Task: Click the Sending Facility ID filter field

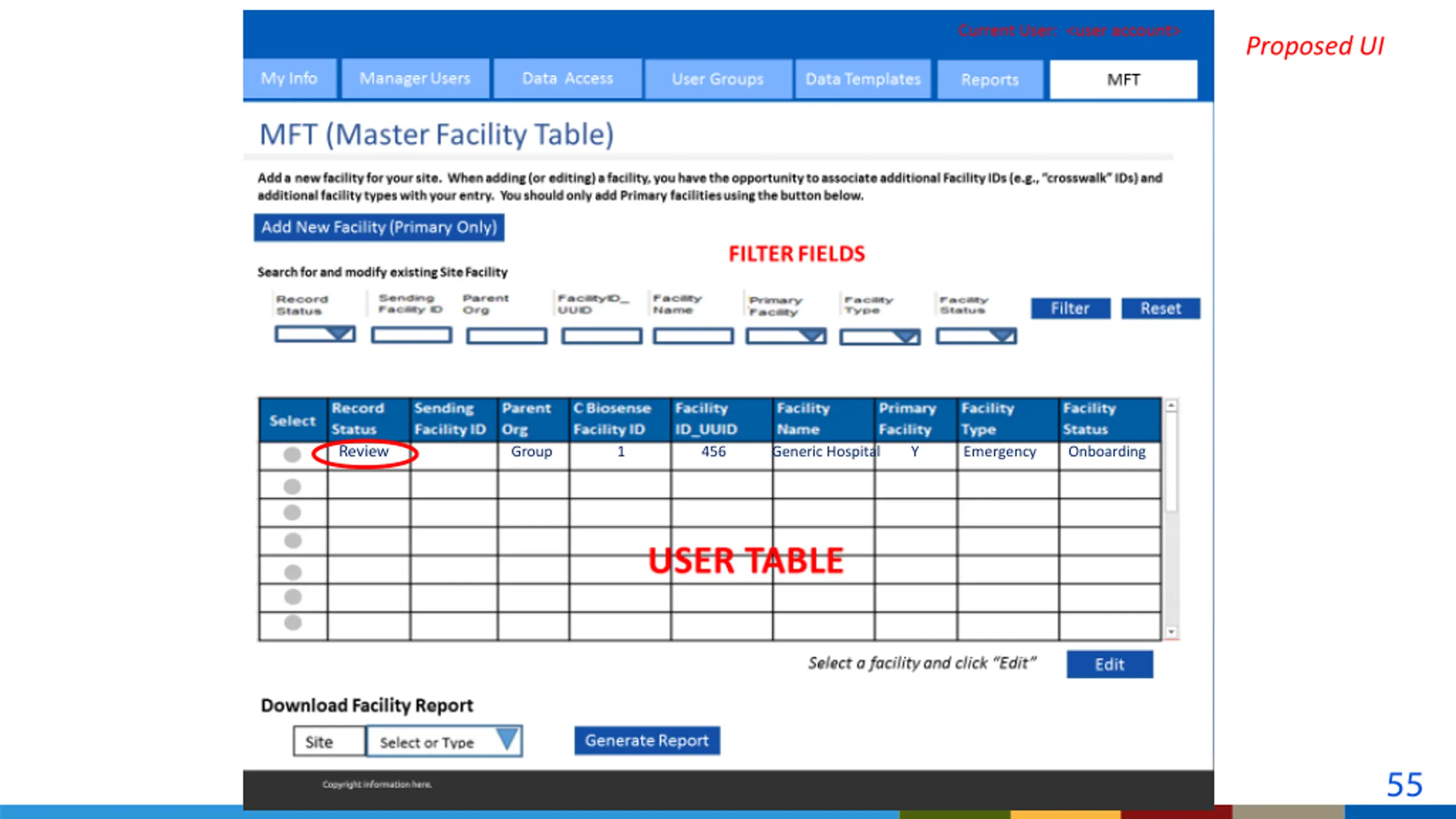Action: click(411, 335)
